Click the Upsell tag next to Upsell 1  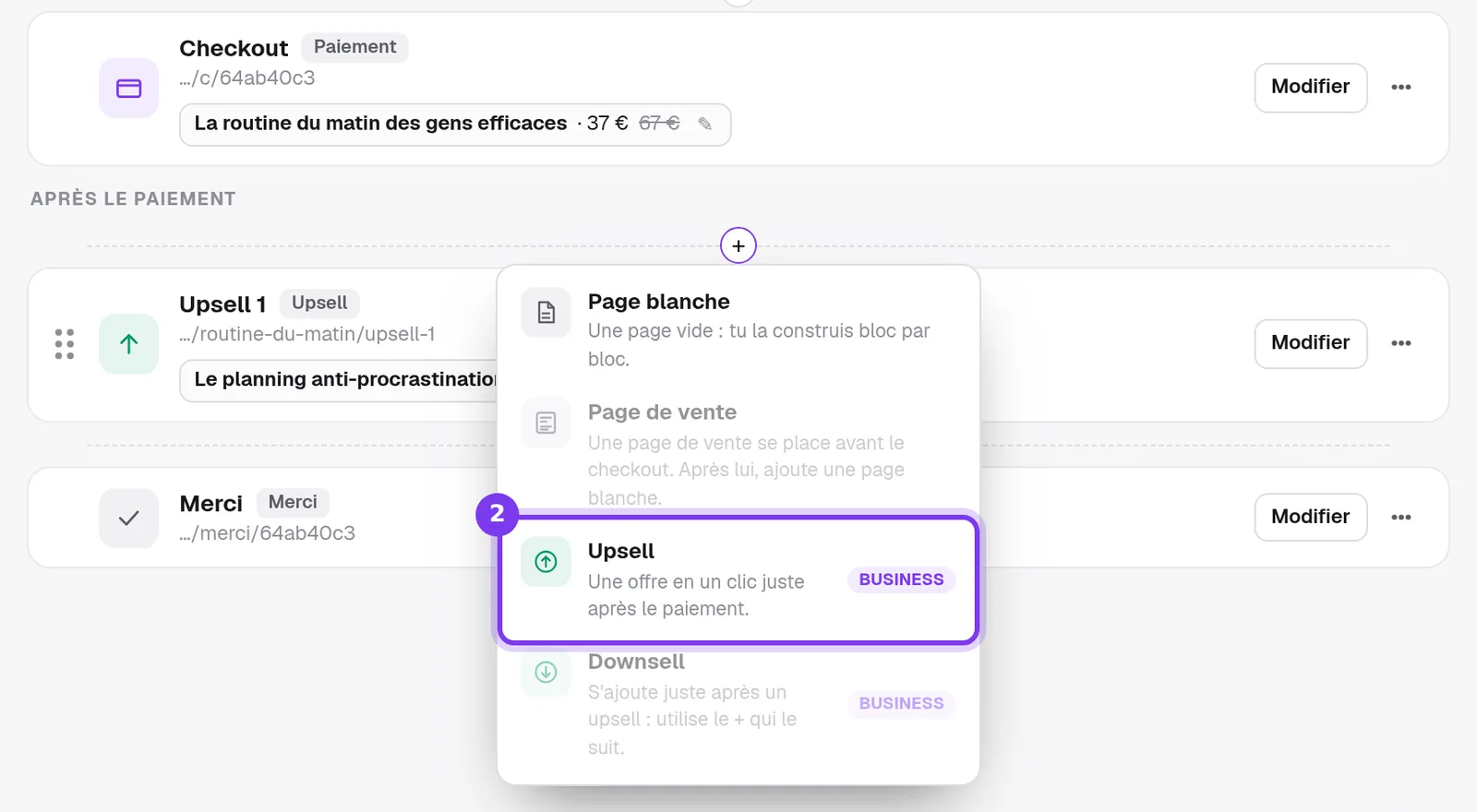(x=319, y=304)
